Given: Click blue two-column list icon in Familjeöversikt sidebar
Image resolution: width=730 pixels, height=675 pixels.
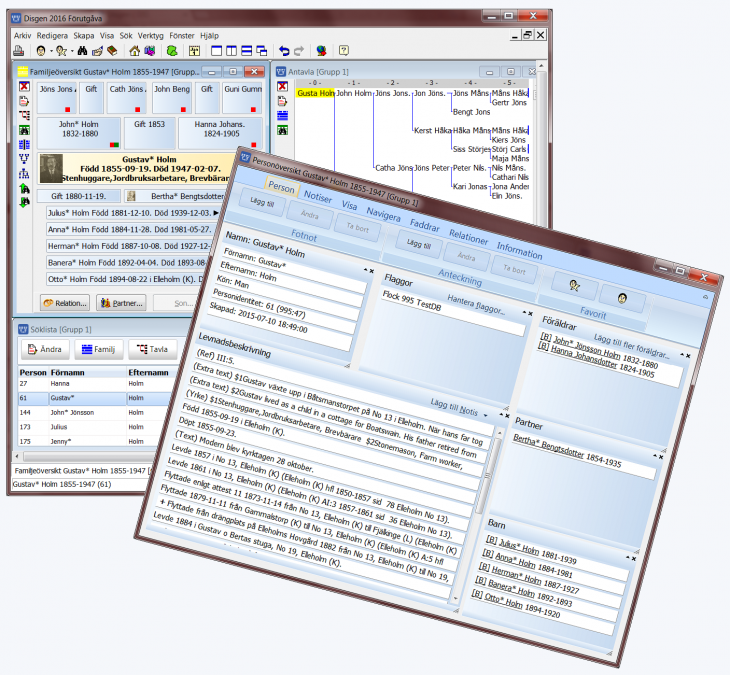Looking at the screenshot, I should 24,144.
